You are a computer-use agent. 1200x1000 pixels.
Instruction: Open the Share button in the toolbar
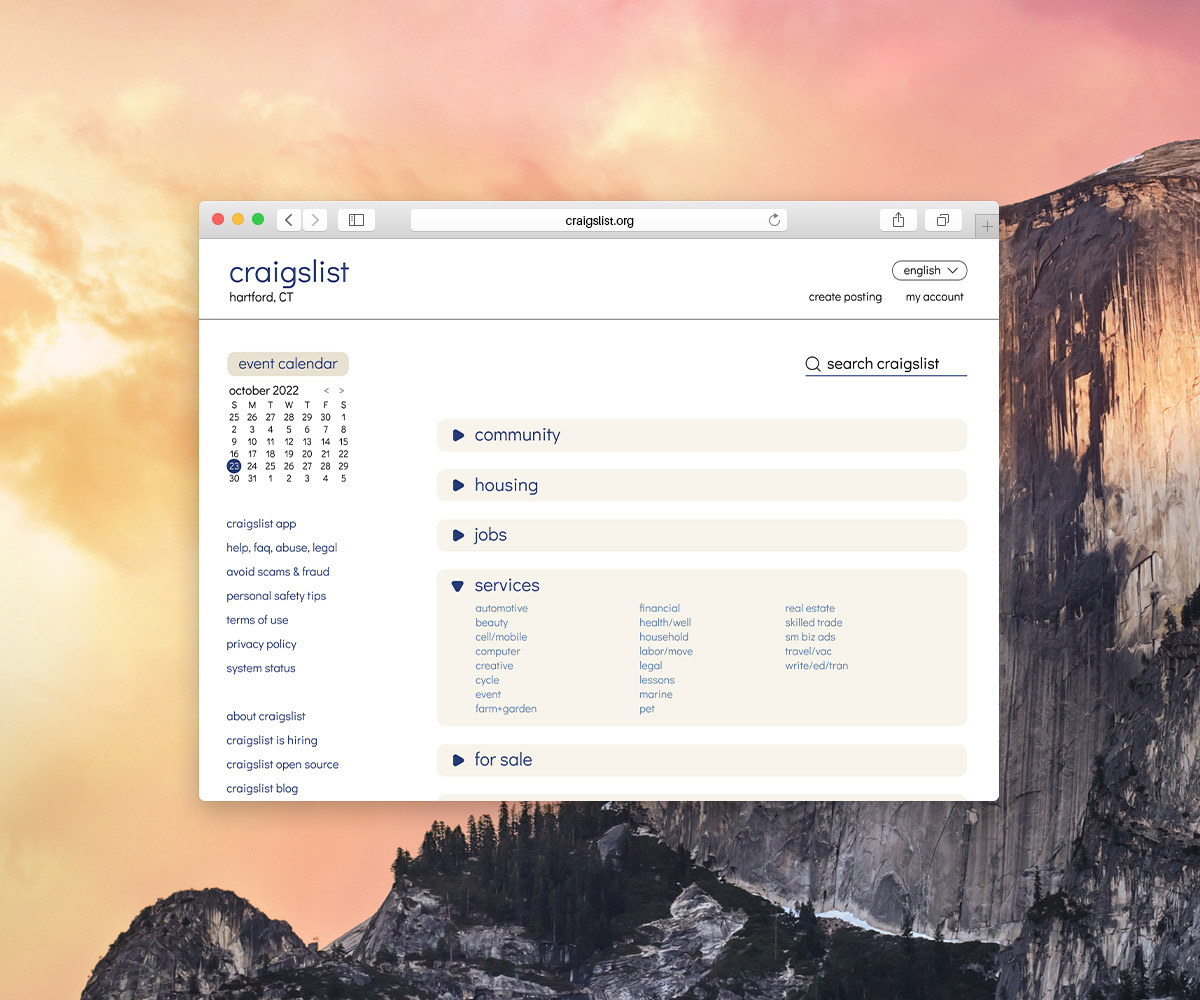pyautogui.click(x=898, y=220)
